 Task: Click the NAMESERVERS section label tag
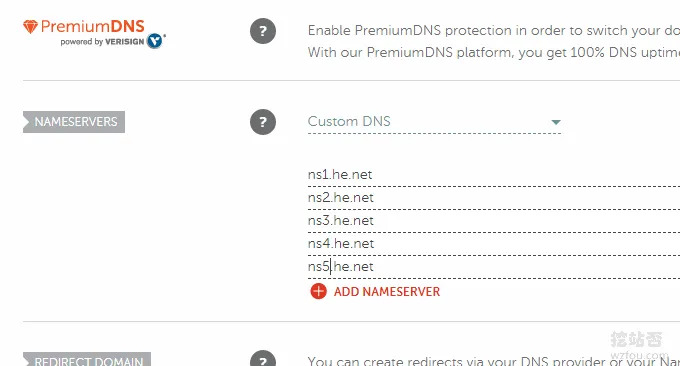(x=74, y=122)
